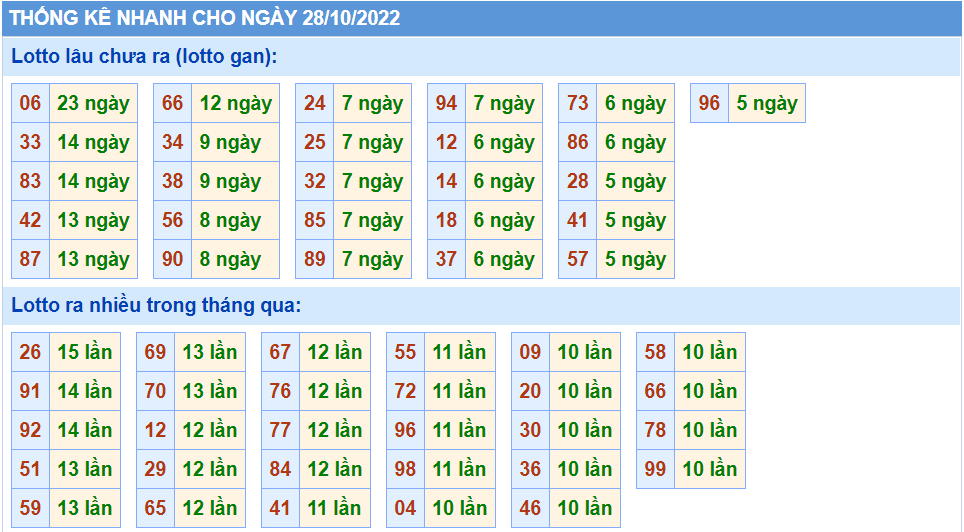Select the '8 ngày' cell beside number 90

tap(235, 259)
